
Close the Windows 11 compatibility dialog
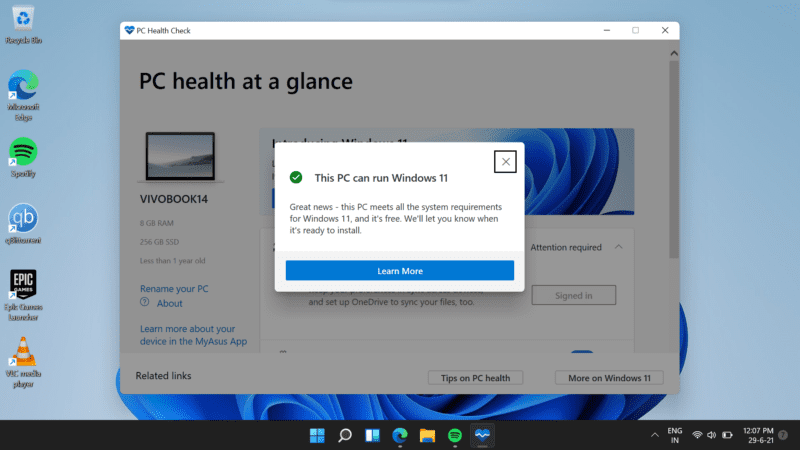coord(505,162)
